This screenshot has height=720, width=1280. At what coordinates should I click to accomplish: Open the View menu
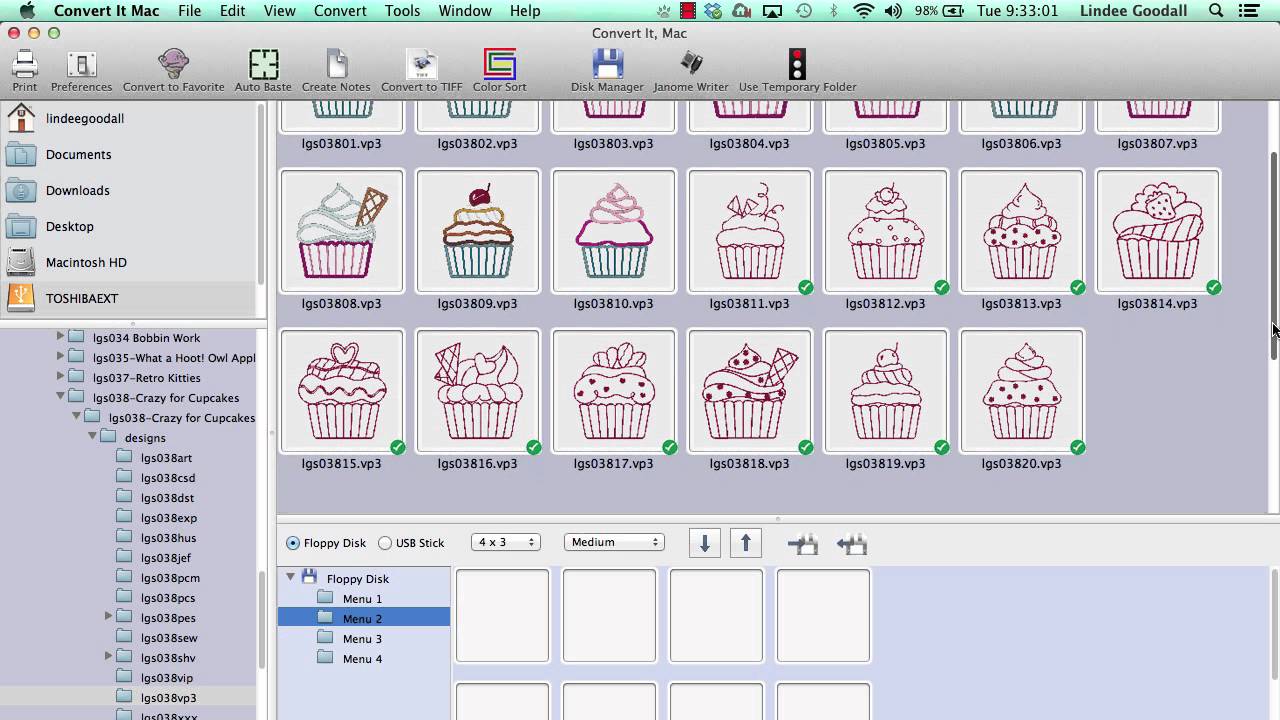pyautogui.click(x=280, y=11)
